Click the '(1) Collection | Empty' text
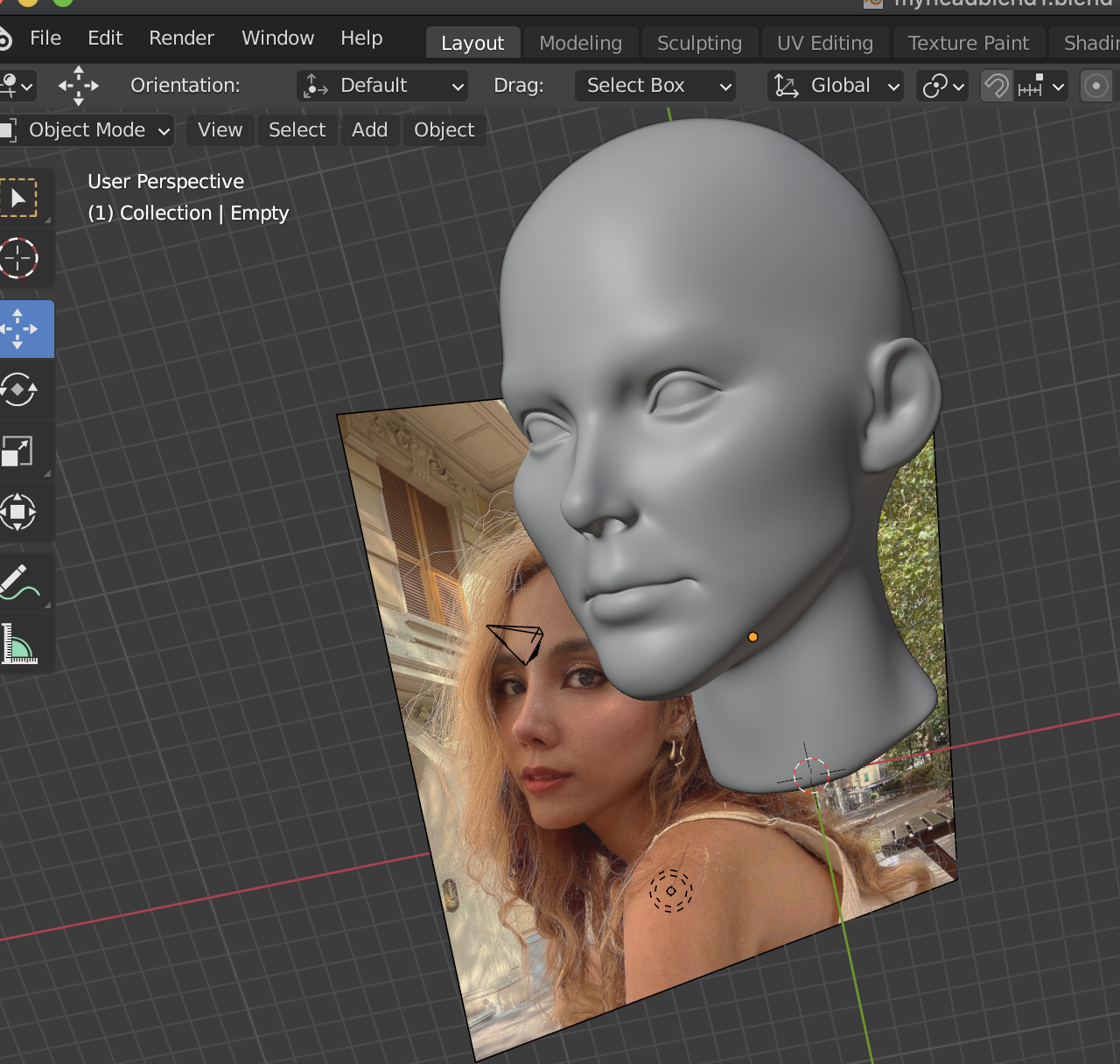 188,213
